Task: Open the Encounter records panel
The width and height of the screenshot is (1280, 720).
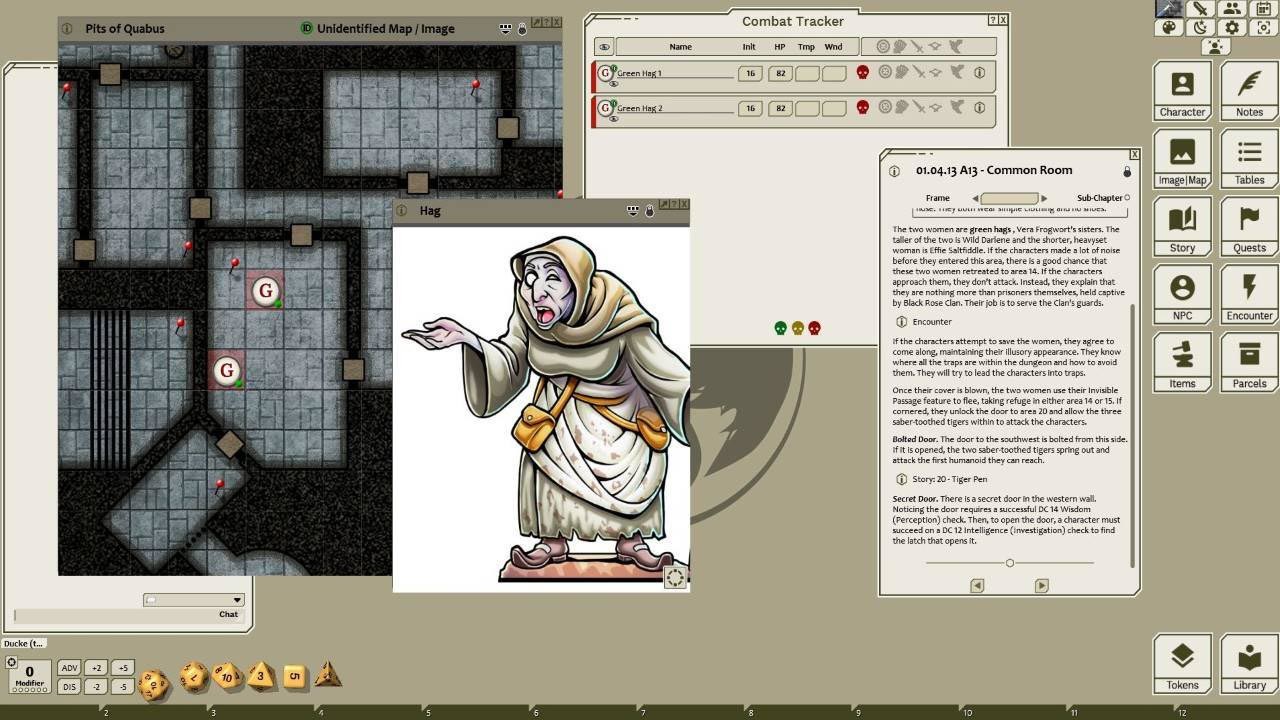Action: click(x=1248, y=294)
